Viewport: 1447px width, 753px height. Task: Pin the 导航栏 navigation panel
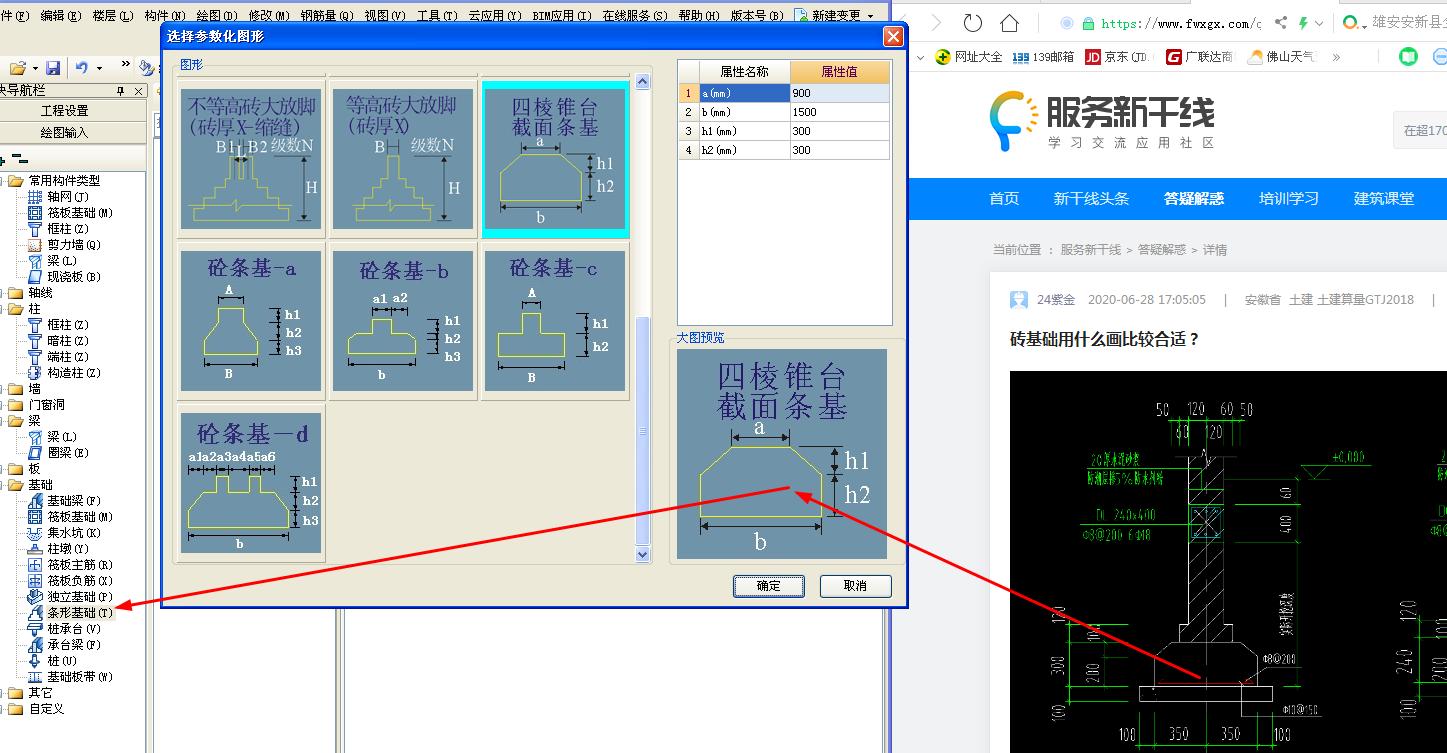[121, 91]
